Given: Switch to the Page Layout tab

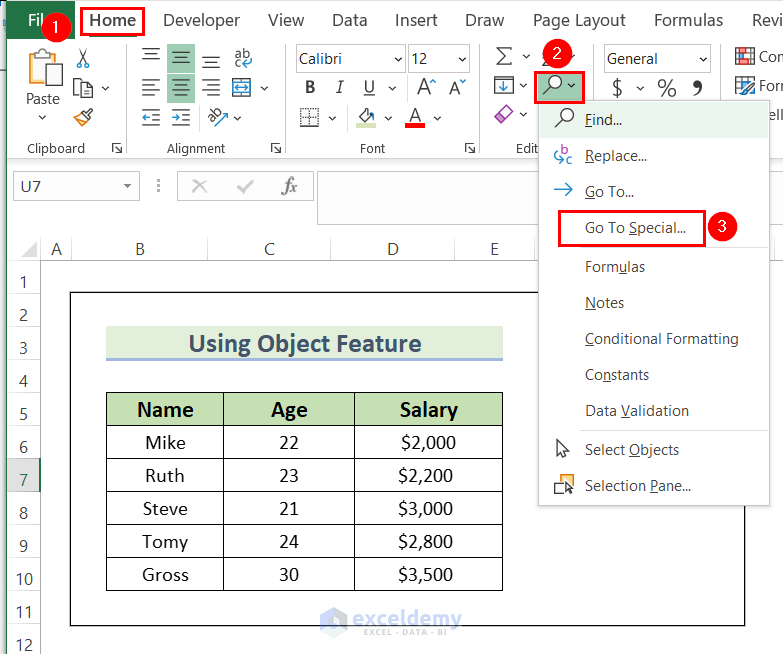Looking at the screenshot, I should click(579, 20).
